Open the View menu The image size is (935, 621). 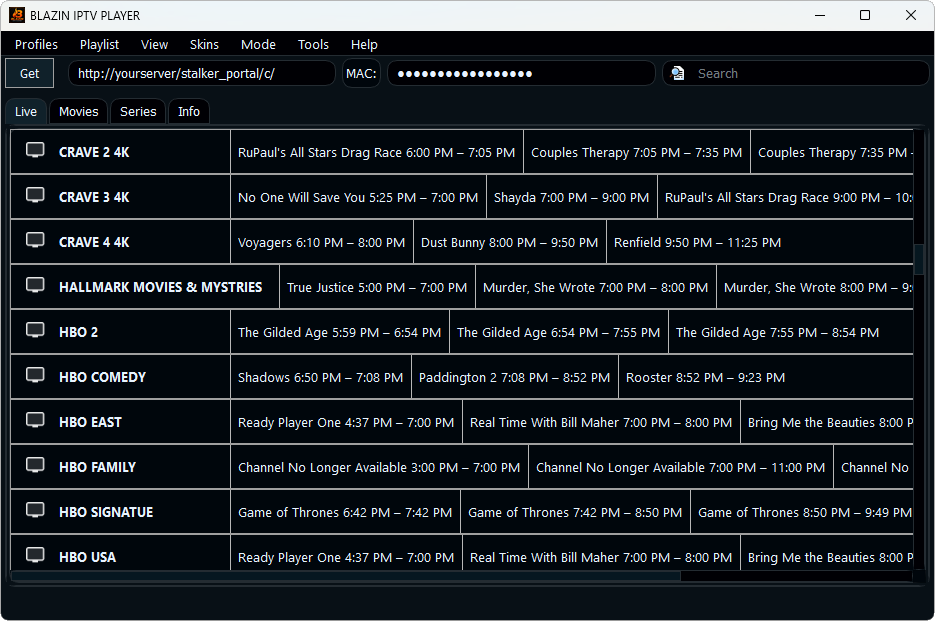pos(154,45)
